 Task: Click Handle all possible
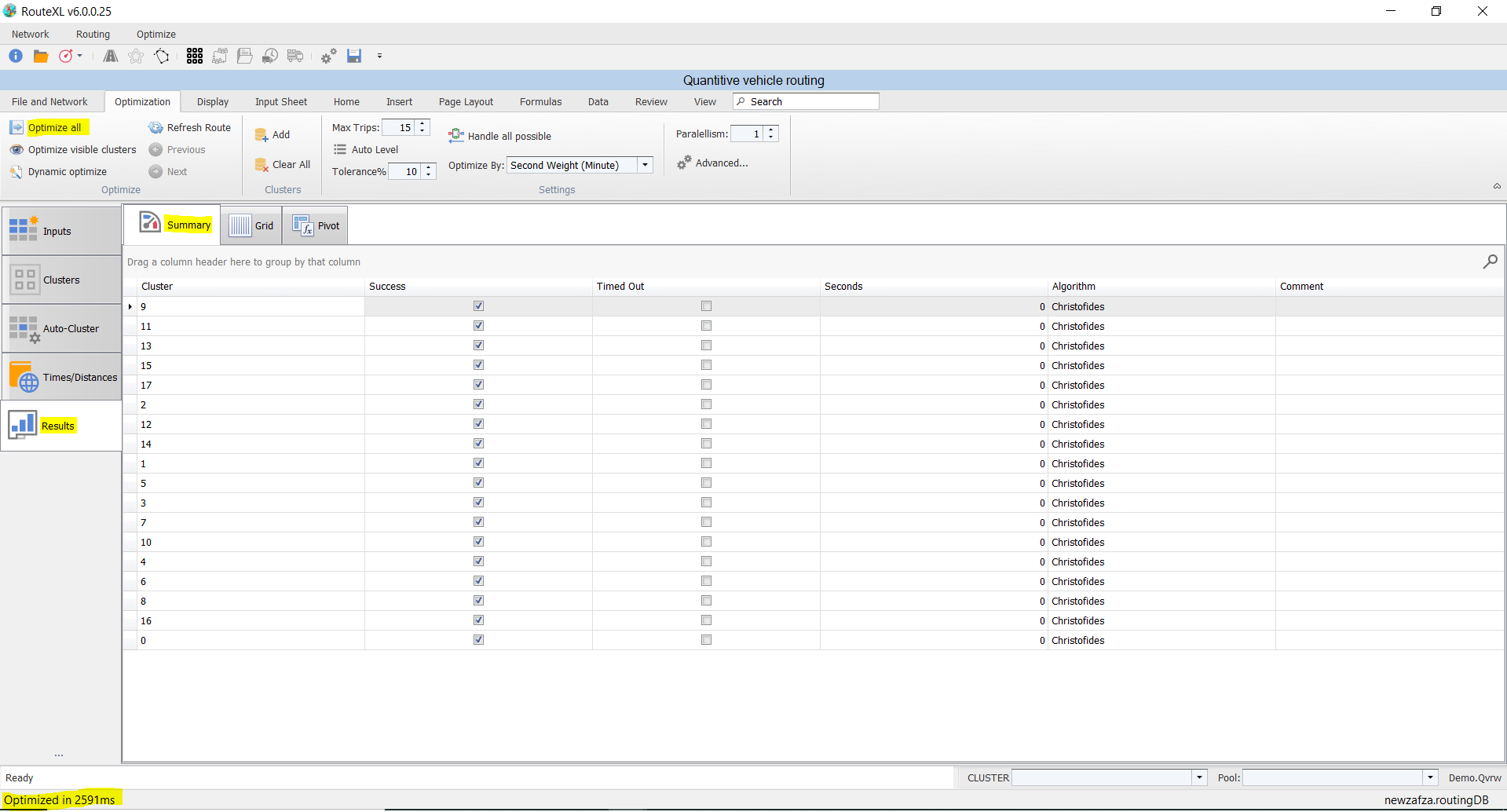click(x=499, y=136)
